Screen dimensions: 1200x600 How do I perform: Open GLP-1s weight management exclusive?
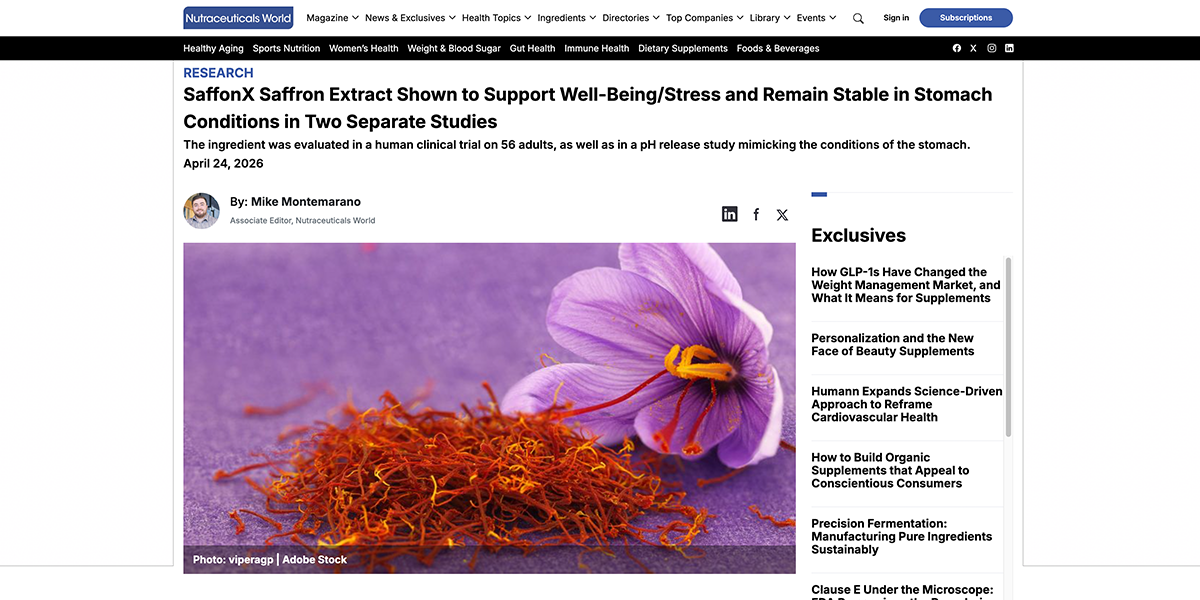pos(906,285)
